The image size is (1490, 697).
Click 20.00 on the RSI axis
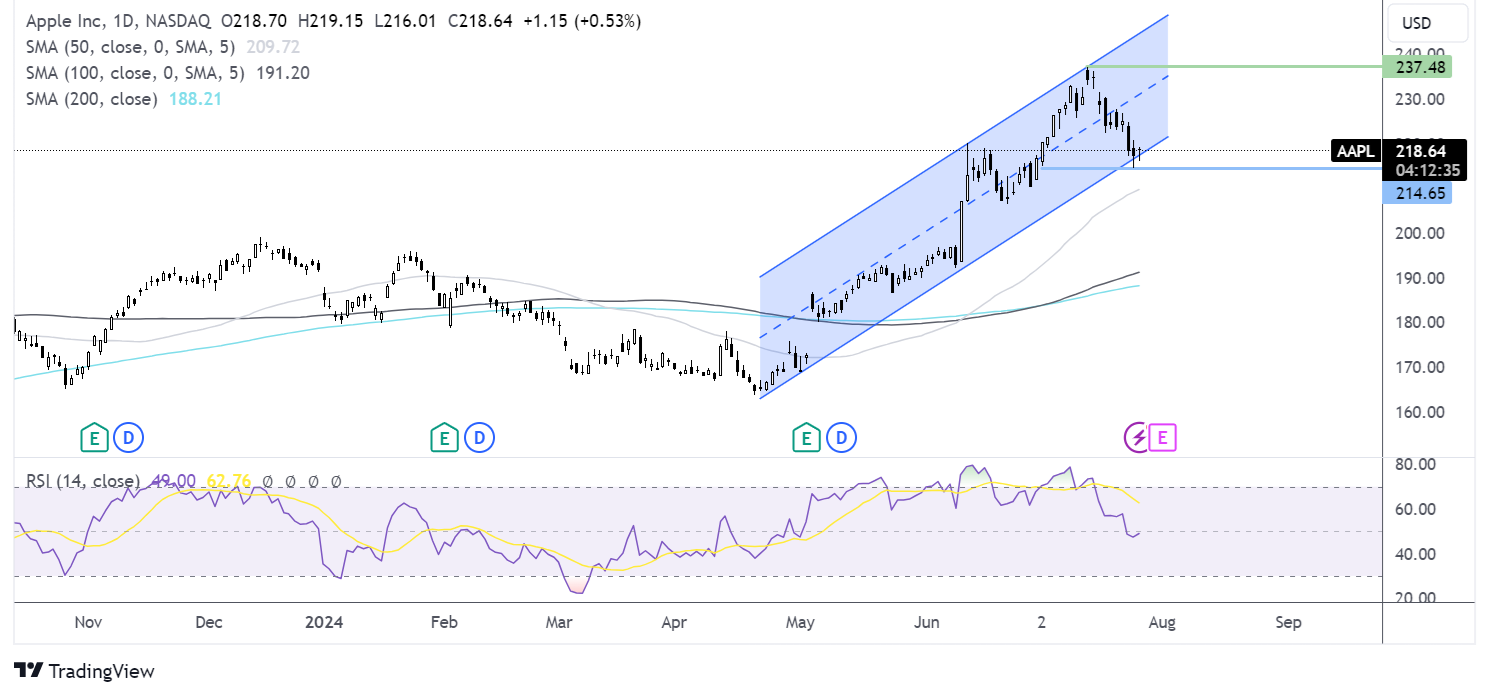[x=1417, y=598]
